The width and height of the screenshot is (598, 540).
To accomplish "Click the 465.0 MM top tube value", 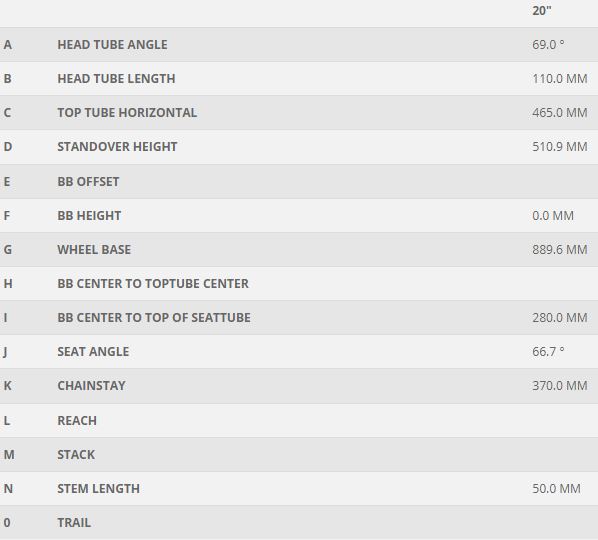I will coord(560,112).
